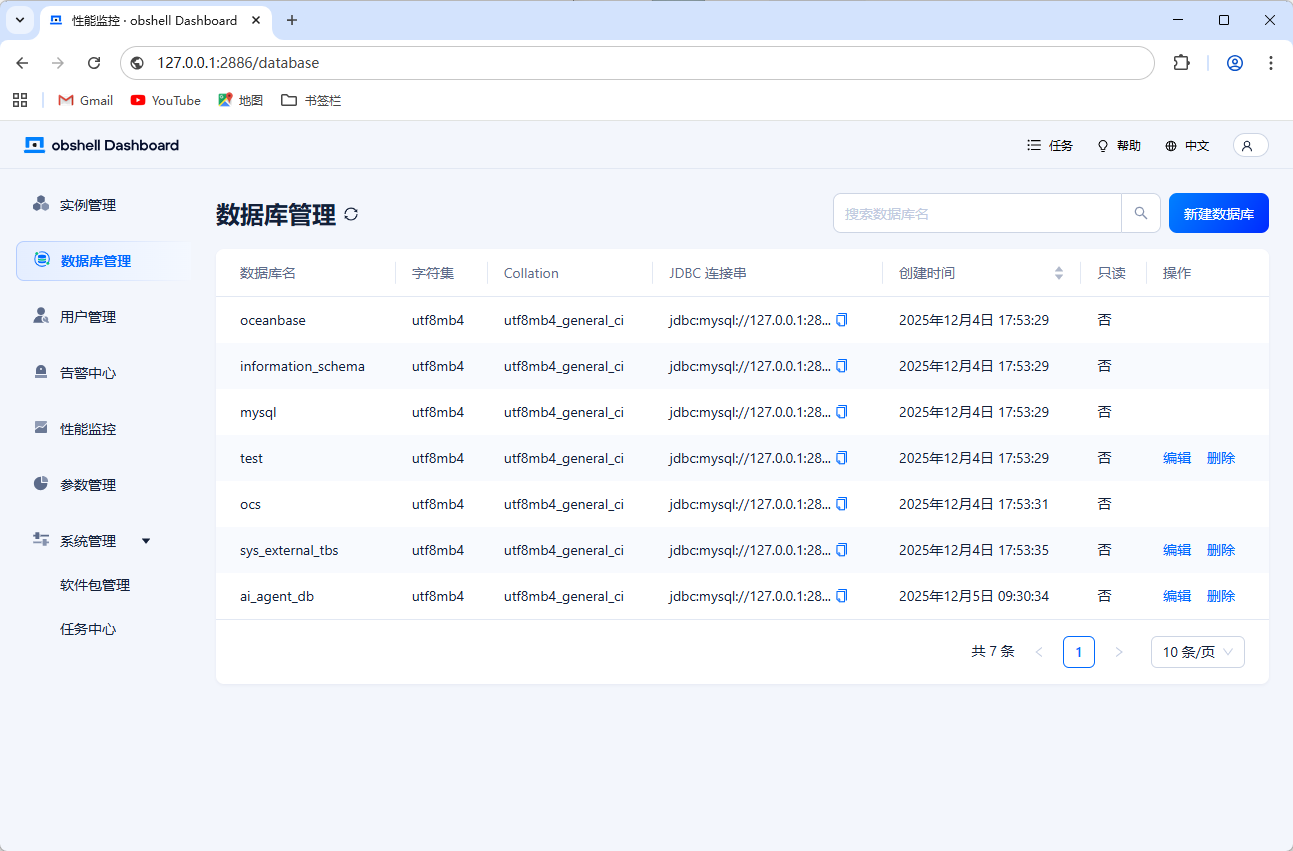Focus the 搜索数据库名 search field

coord(976,213)
